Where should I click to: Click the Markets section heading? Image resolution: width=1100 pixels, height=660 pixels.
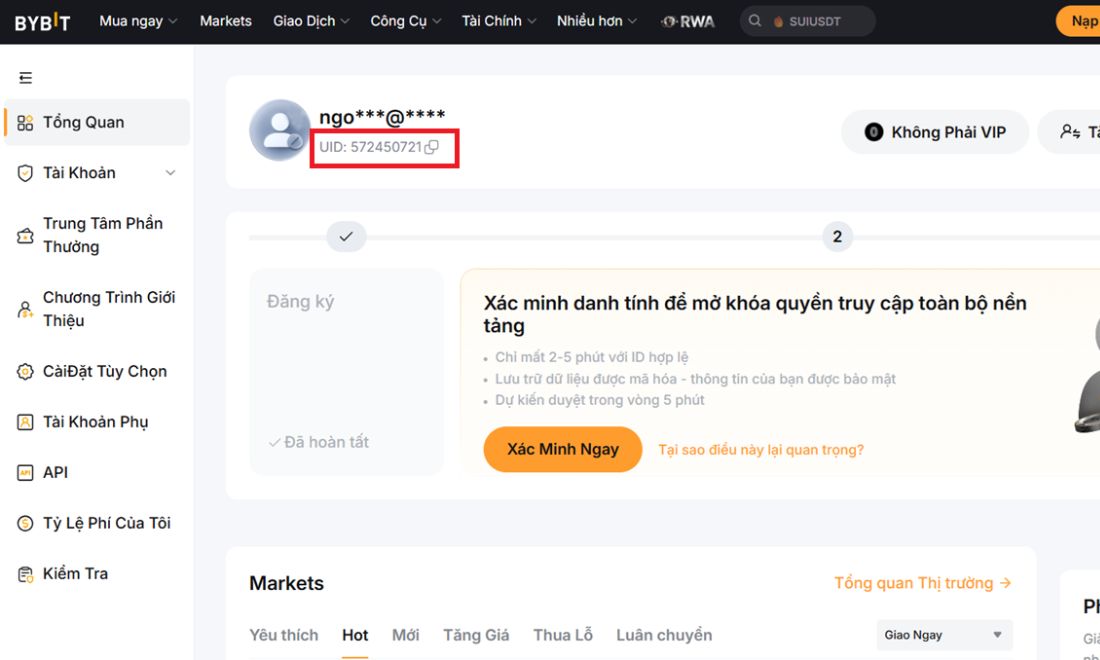[x=286, y=583]
